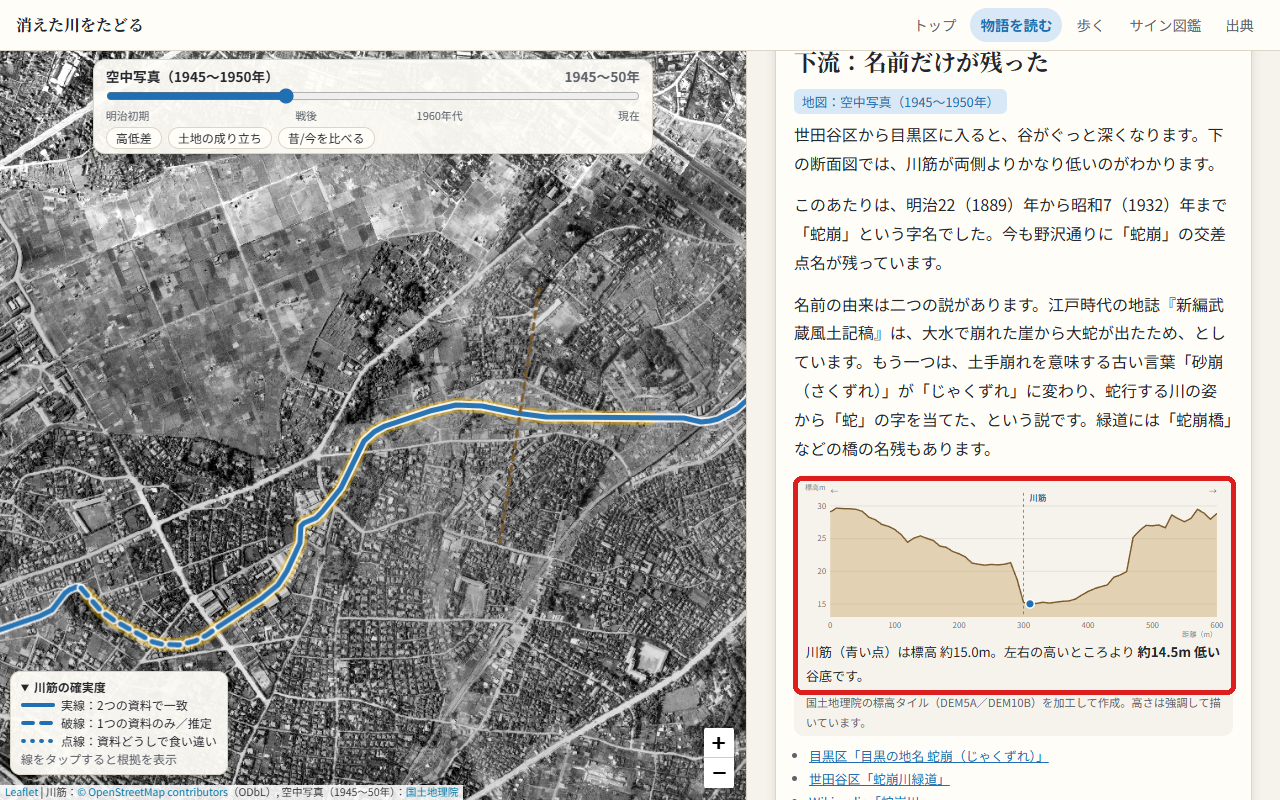This screenshot has width=1280, height=800.
Task: Open link 世田谷区「蛇崩川緑道」
Action: 879,779
